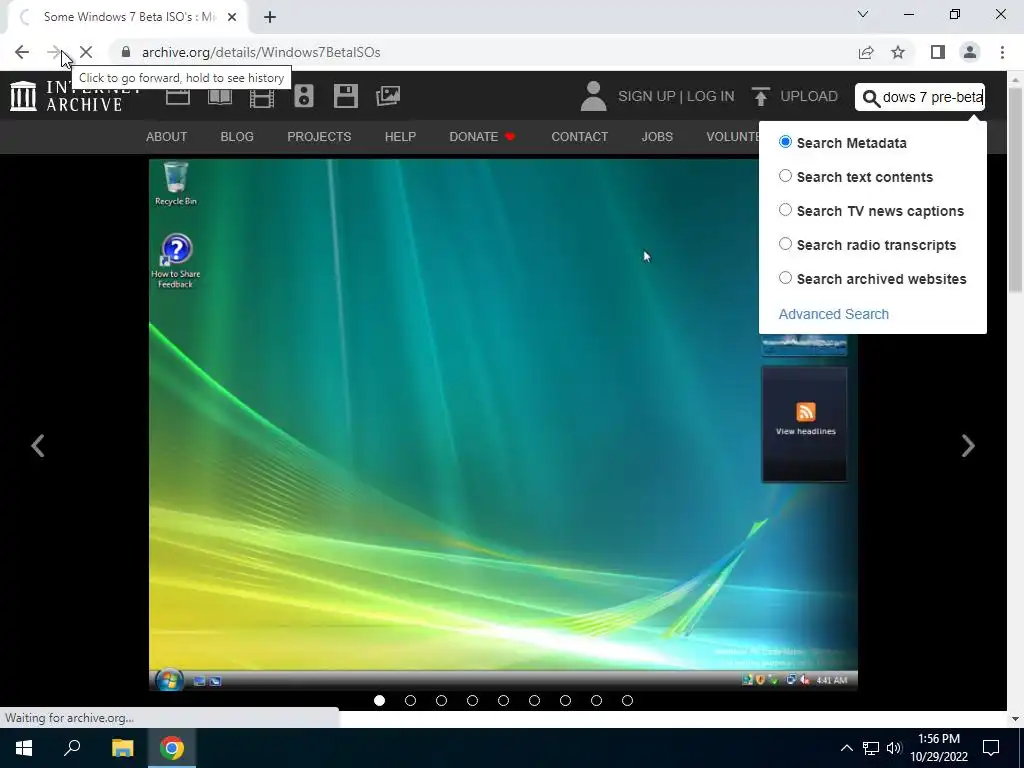The image size is (1024, 768).
Task: Go to last carousel image dot
Action: pyautogui.click(x=628, y=700)
